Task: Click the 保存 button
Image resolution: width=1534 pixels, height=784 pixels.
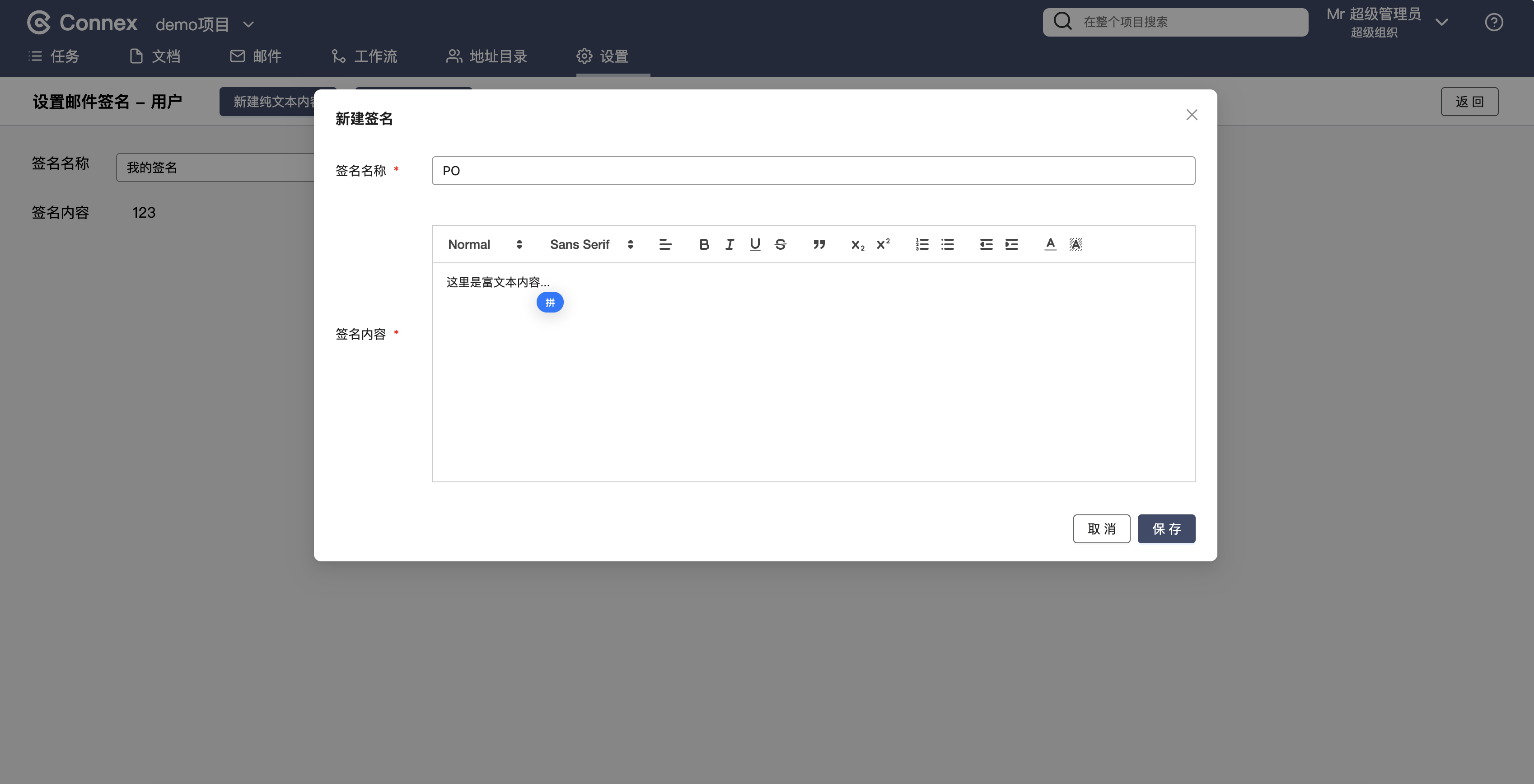Action: pos(1166,529)
